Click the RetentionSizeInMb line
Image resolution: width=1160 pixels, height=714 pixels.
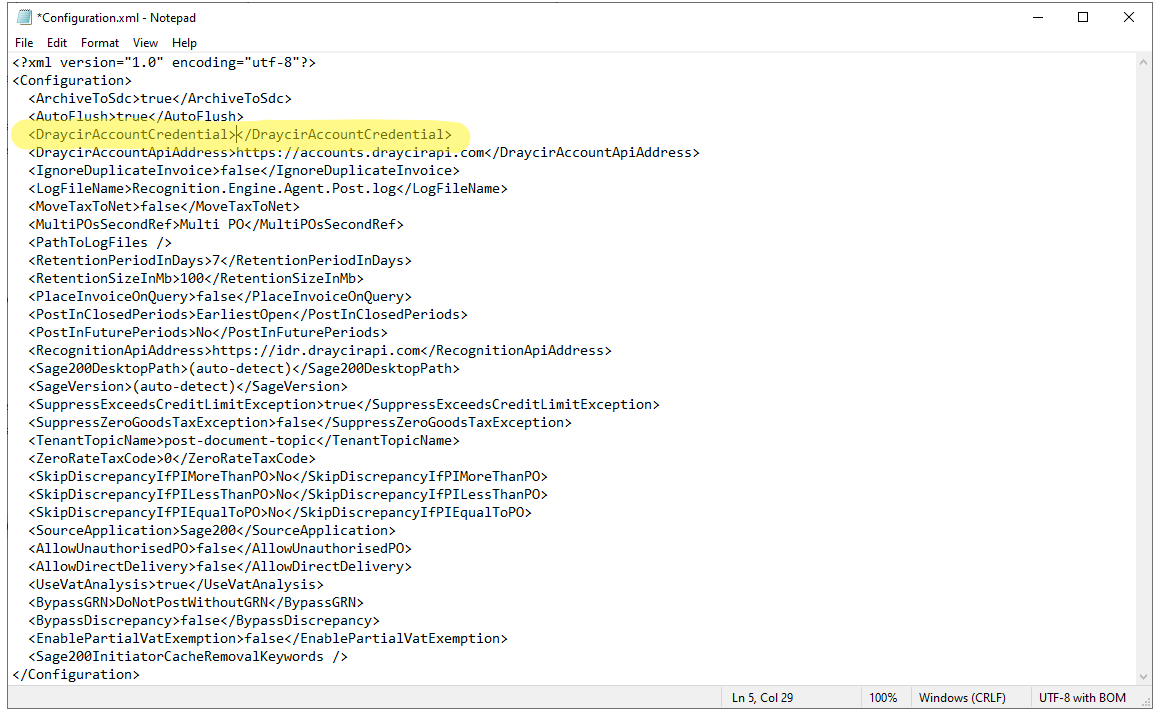pyautogui.click(x=196, y=278)
